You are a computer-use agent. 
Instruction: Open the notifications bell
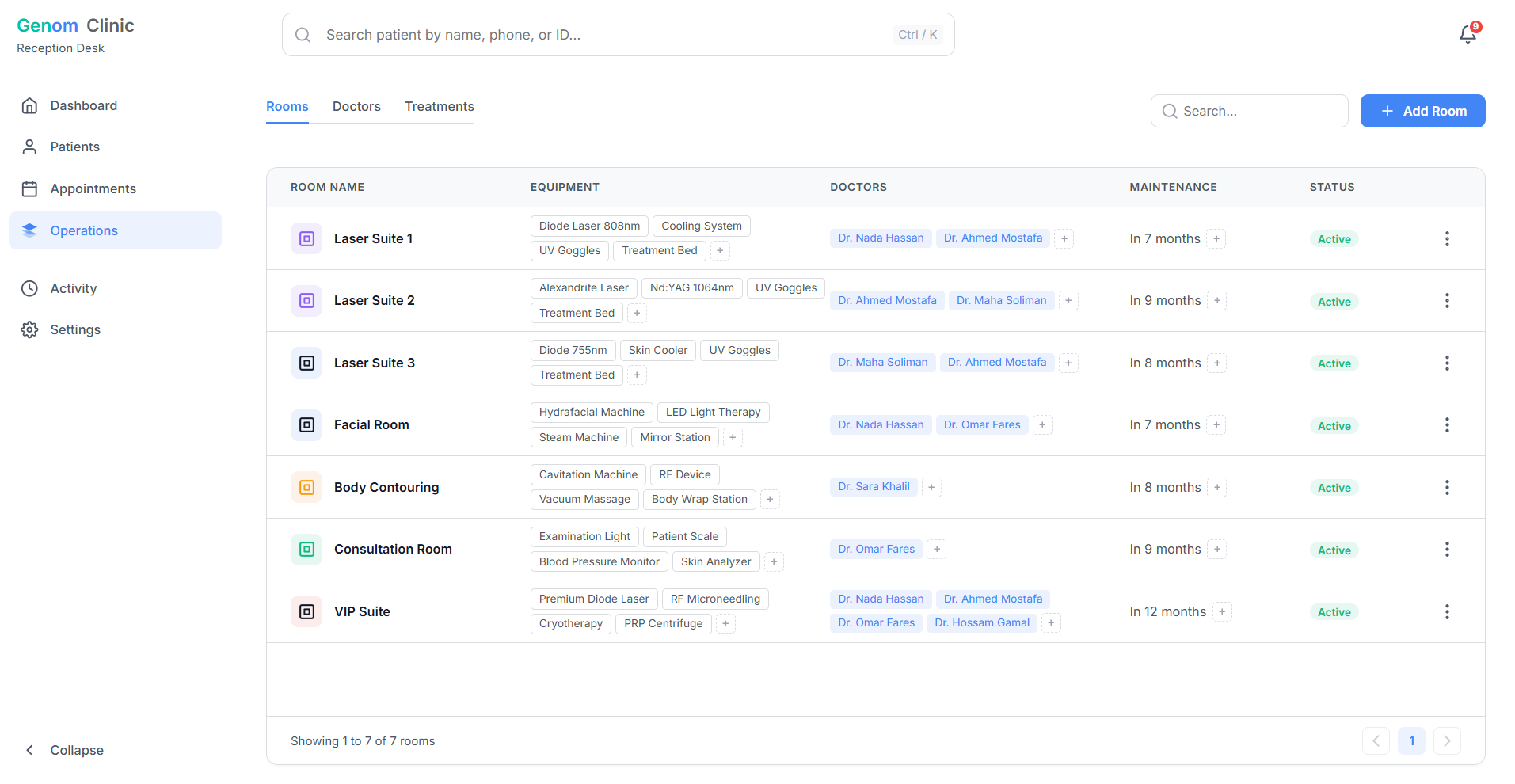click(x=1467, y=34)
